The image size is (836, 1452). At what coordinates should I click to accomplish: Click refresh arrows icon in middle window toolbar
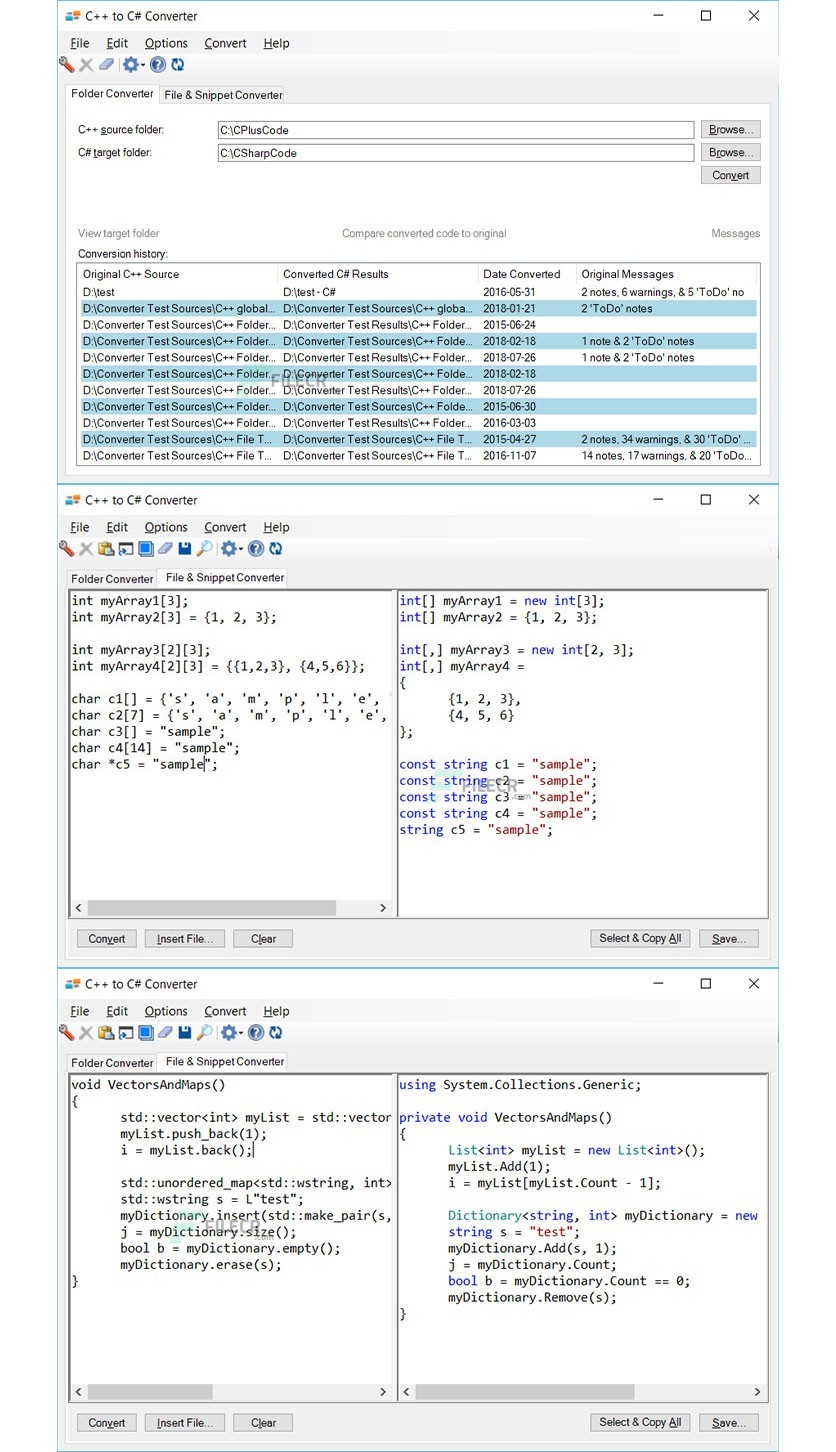(275, 549)
